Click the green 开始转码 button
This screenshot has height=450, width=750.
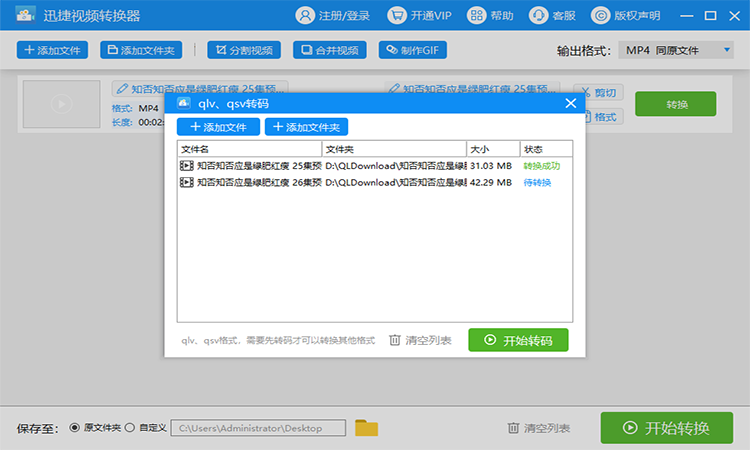point(518,340)
